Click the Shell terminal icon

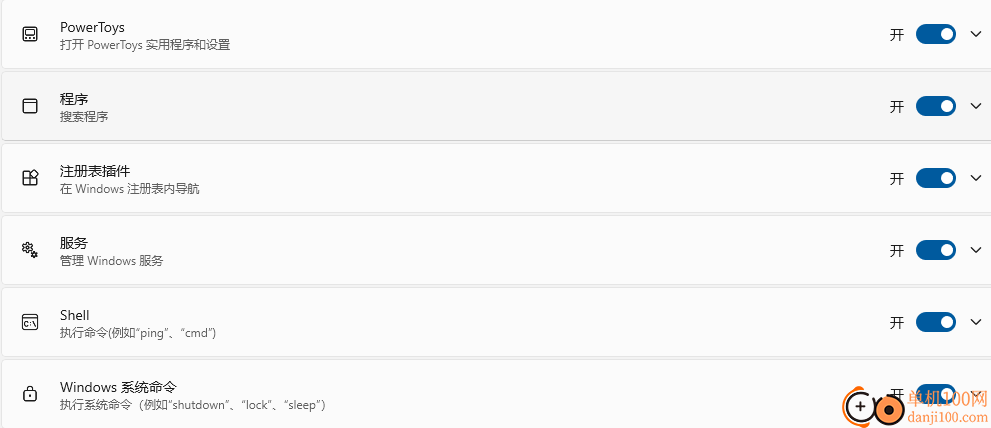tap(30, 322)
